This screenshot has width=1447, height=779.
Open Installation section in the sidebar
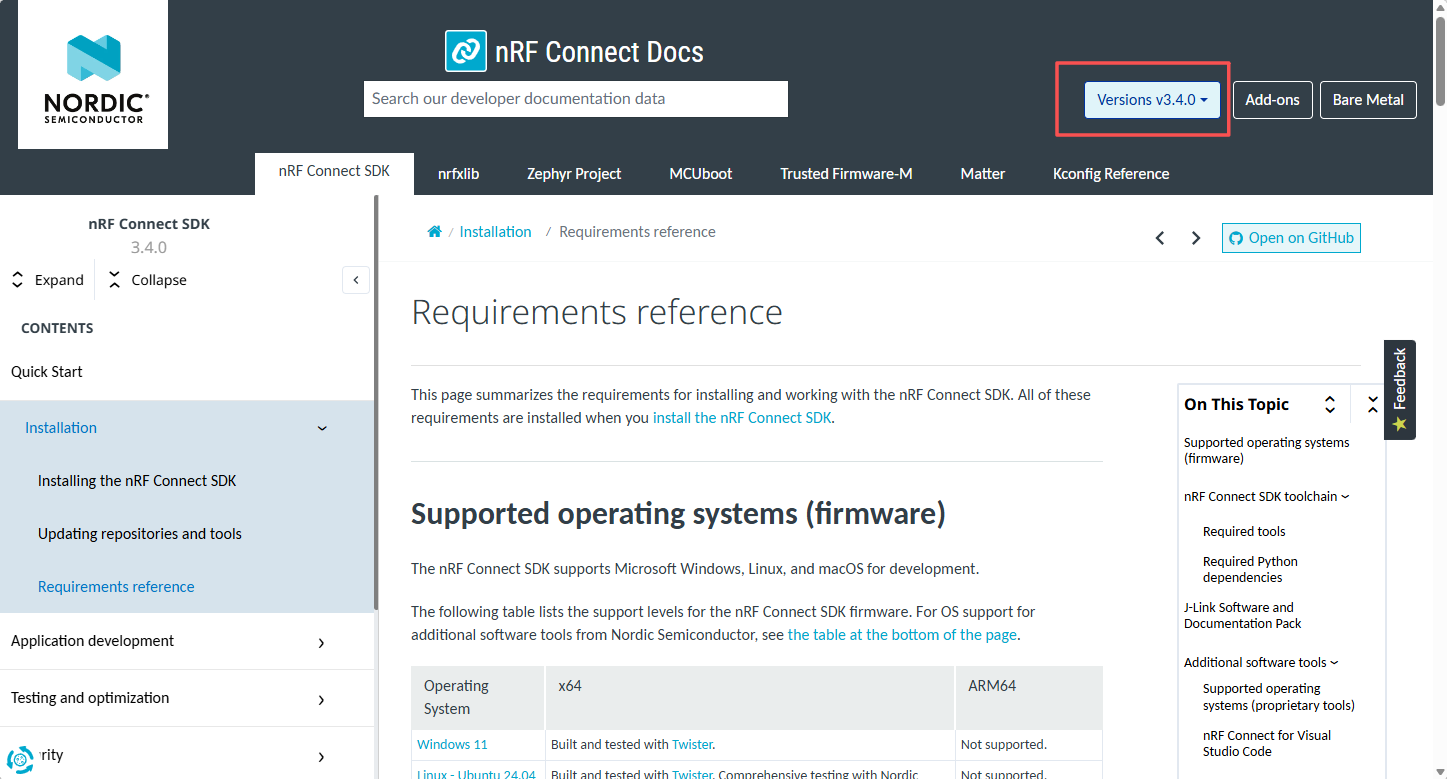[x=61, y=428]
